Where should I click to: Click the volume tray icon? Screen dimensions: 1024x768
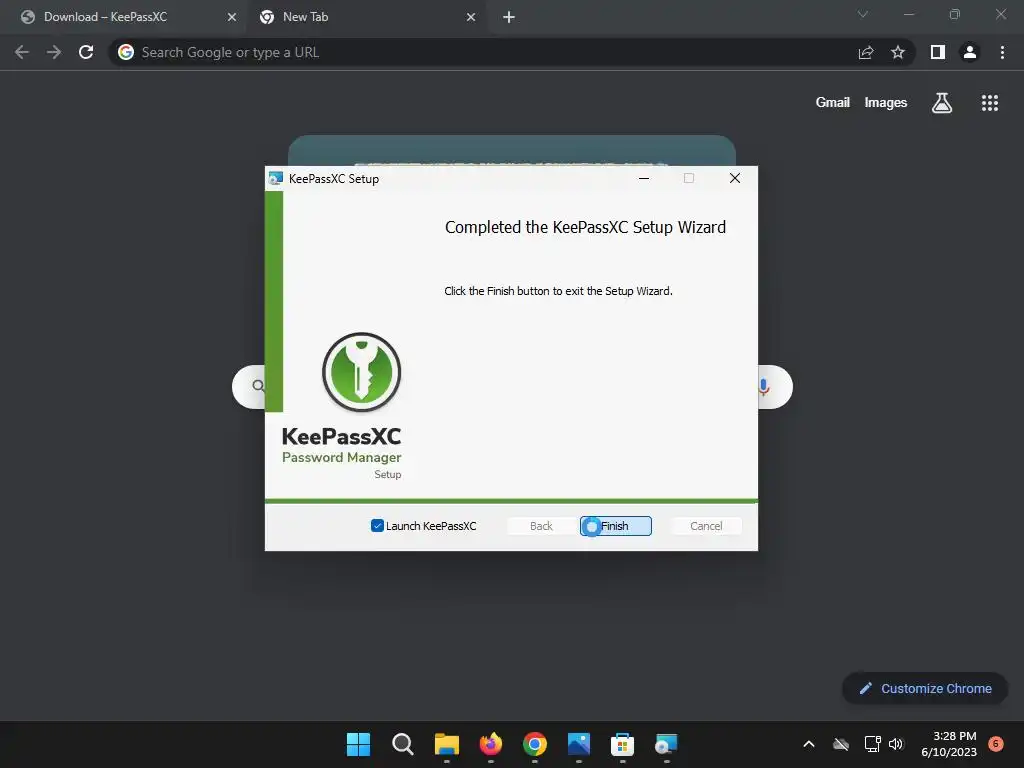click(x=896, y=744)
